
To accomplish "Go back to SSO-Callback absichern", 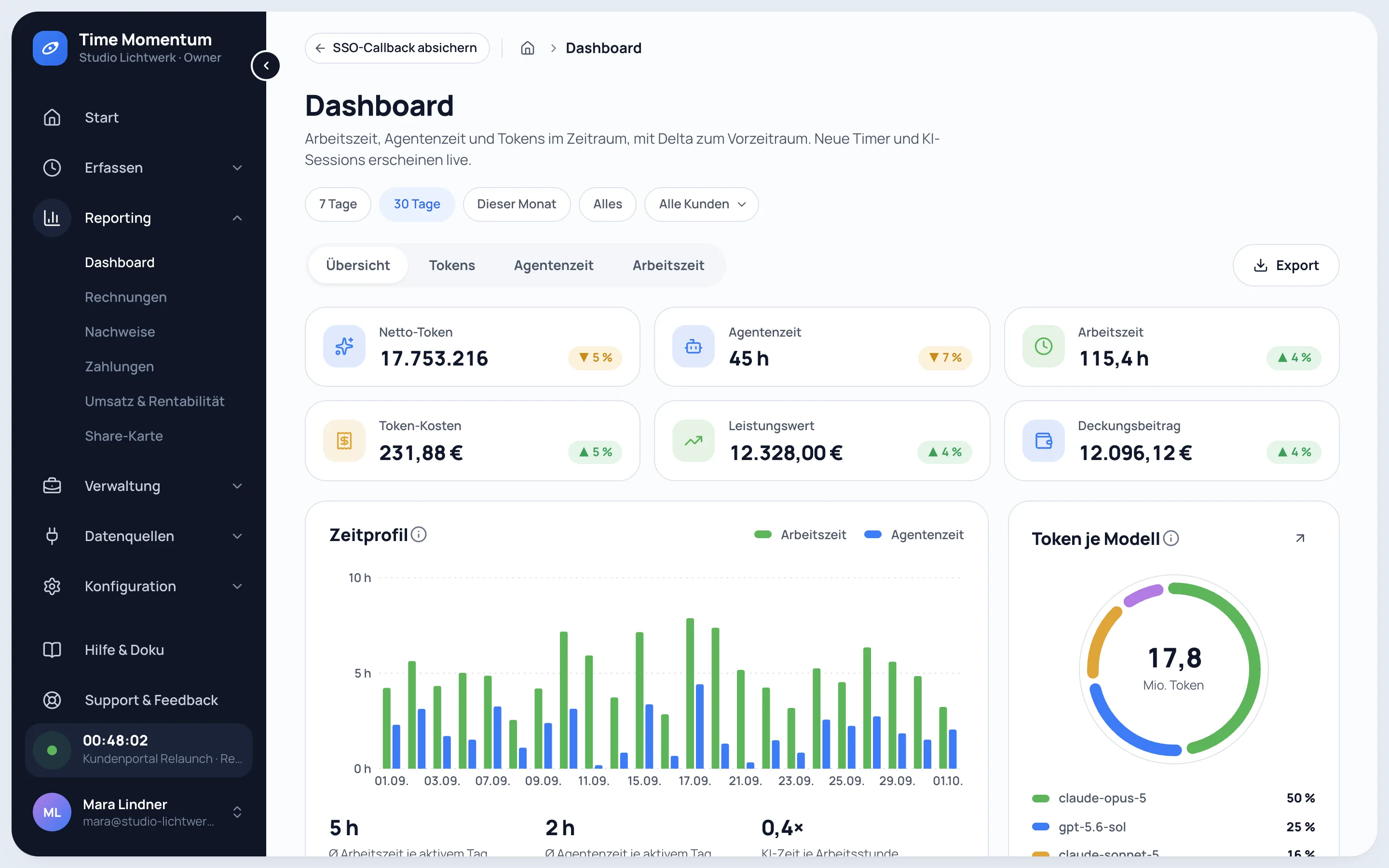I will tap(397, 48).
